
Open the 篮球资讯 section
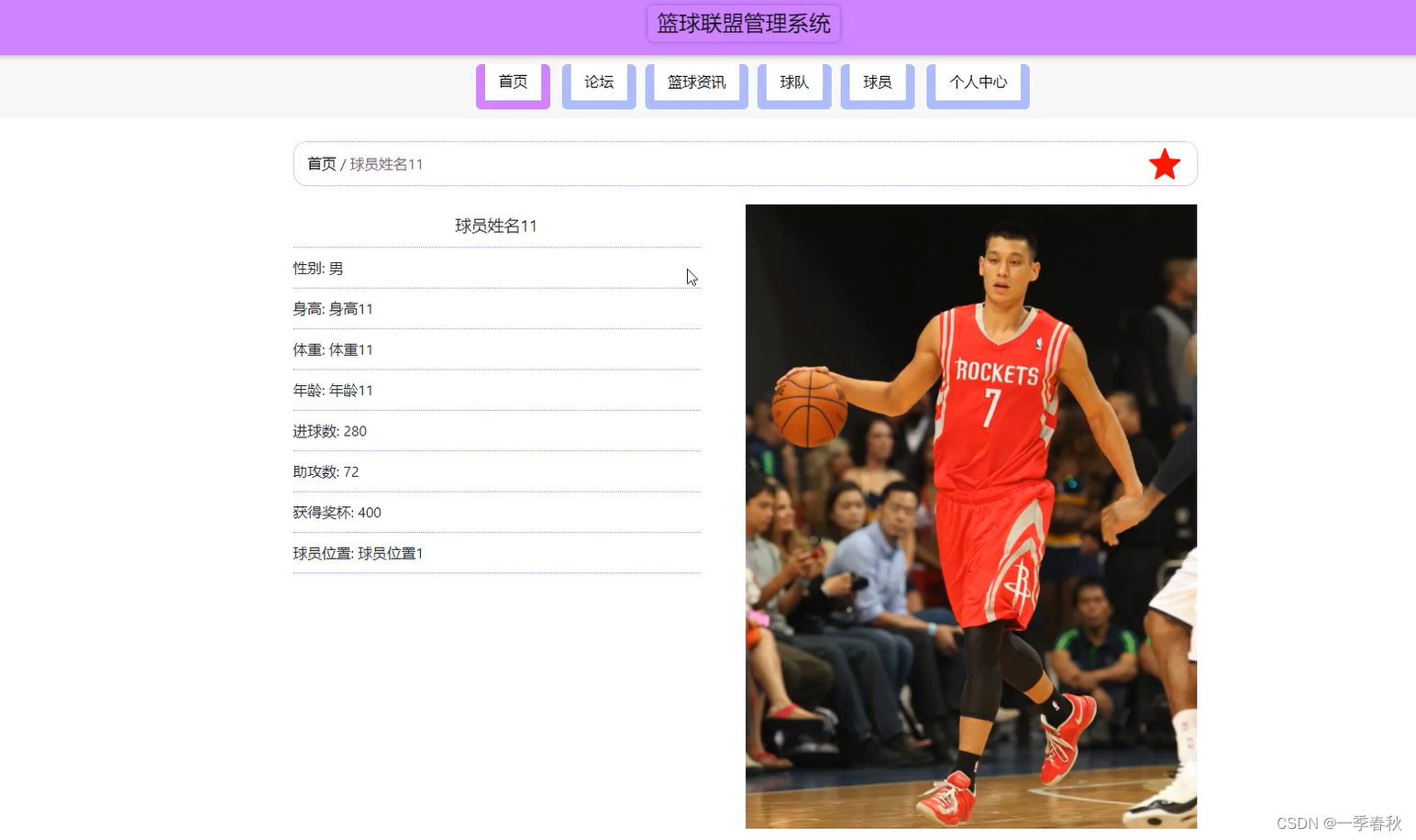(696, 82)
